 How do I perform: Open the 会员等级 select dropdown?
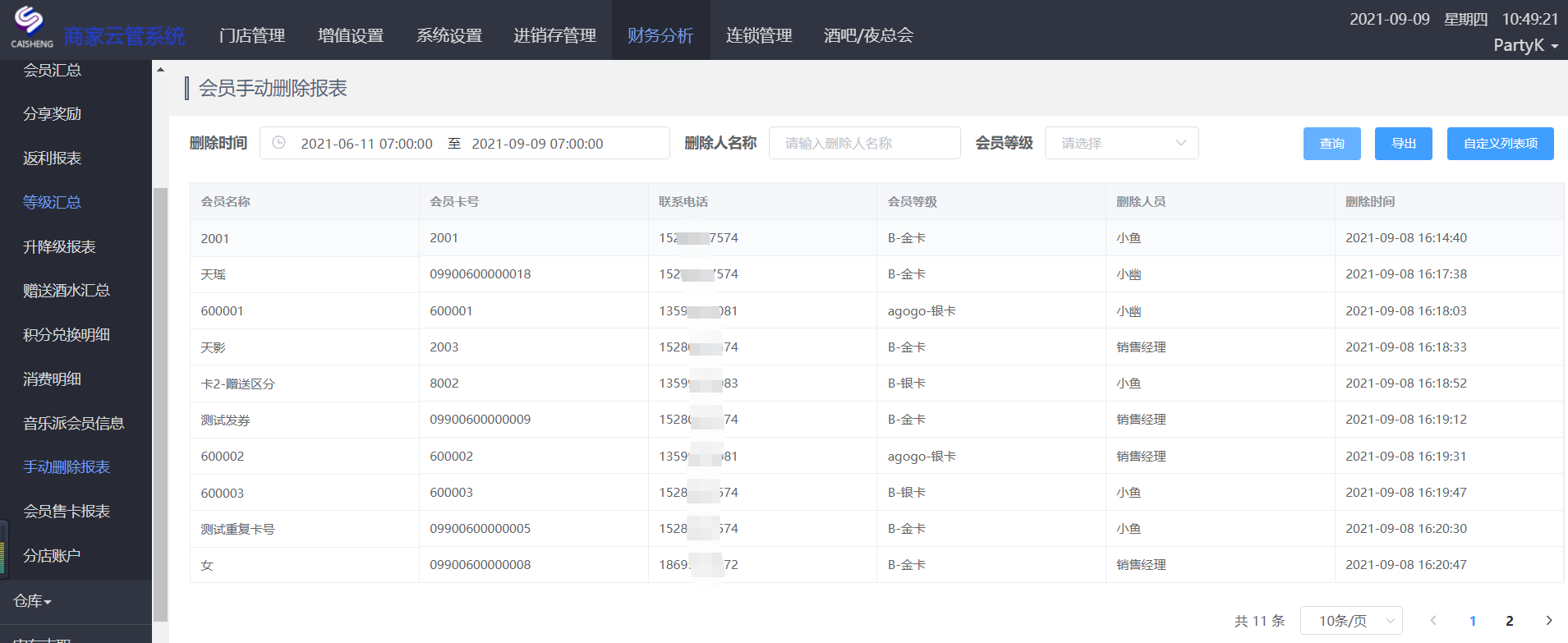point(1121,143)
